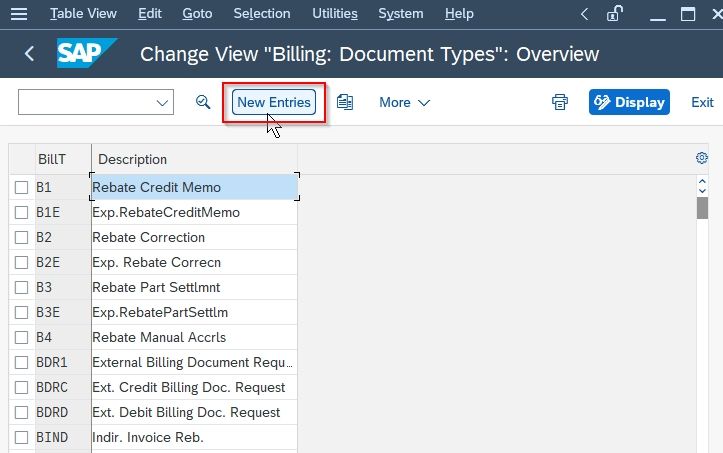Click the lock icon in the title bar
Image resolution: width=723 pixels, height=453 pixels.
(x=614, y=14)
